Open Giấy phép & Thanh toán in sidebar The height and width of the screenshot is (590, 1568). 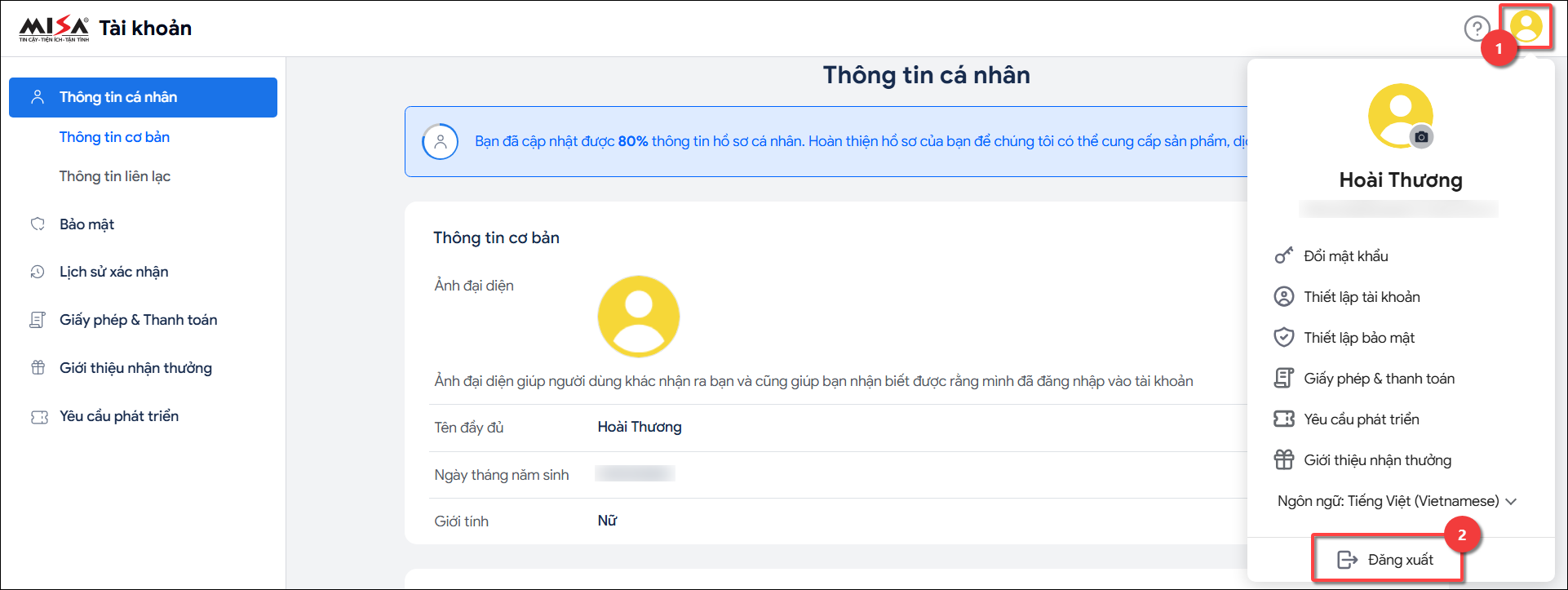138,320
